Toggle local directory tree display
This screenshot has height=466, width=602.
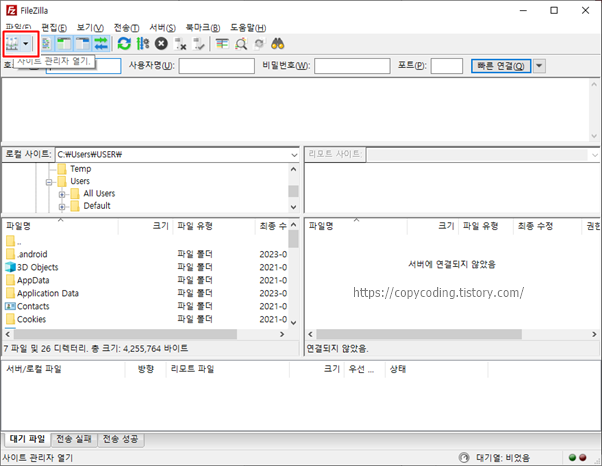pyautogui.click(x=64, y=44)
